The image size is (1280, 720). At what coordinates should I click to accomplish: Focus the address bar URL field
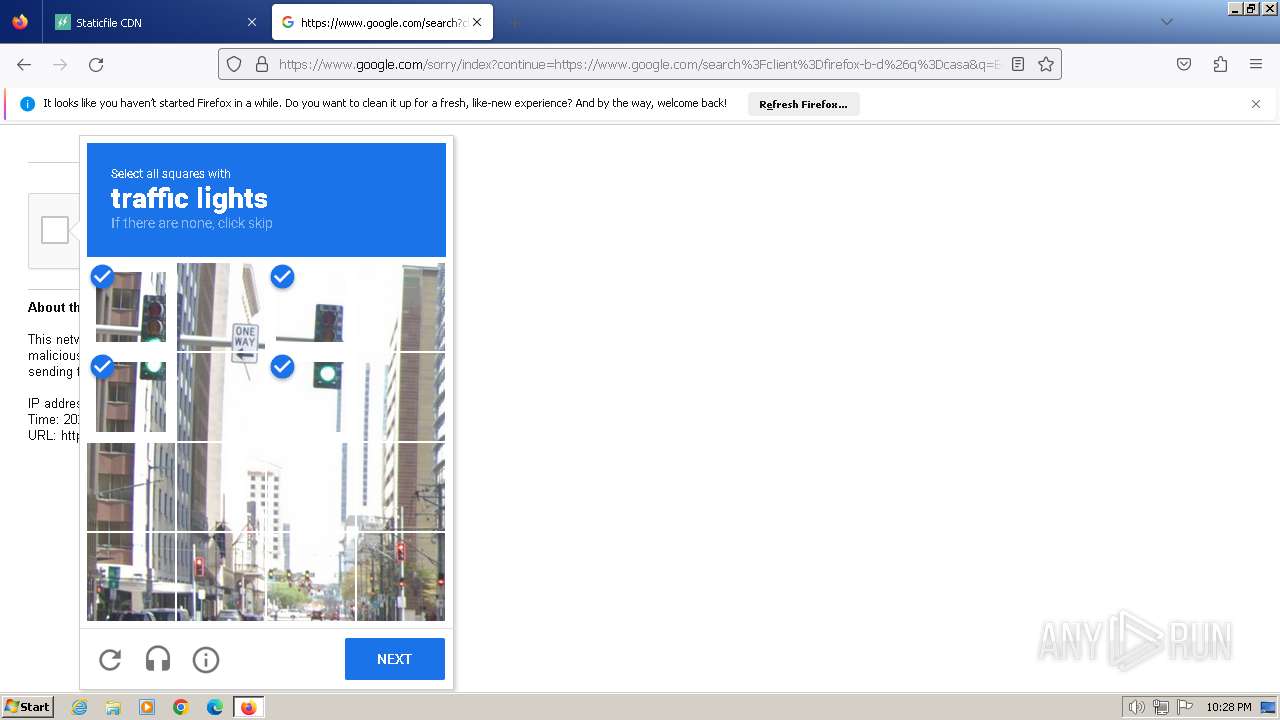638,64
